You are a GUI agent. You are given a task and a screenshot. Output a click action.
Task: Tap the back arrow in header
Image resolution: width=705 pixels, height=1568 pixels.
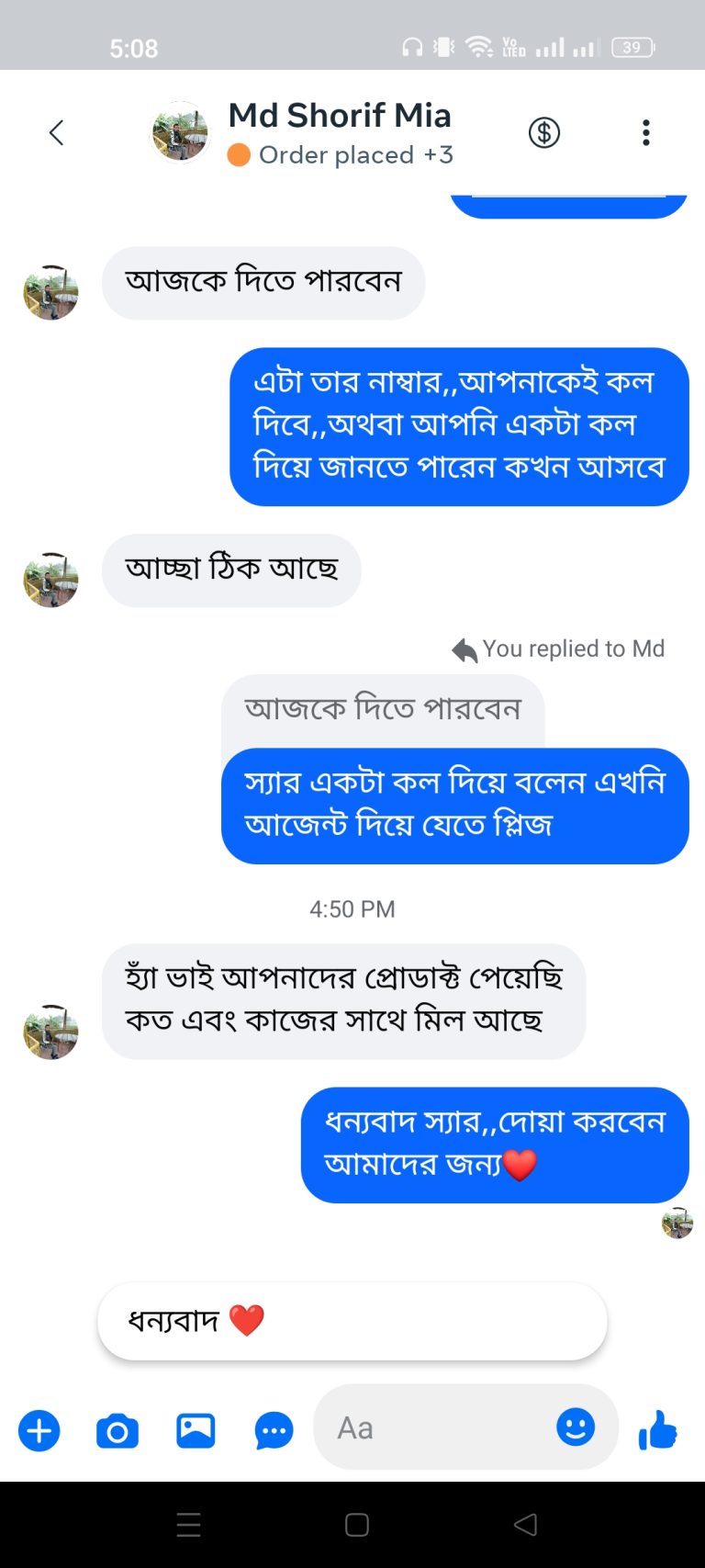point(56,133)
